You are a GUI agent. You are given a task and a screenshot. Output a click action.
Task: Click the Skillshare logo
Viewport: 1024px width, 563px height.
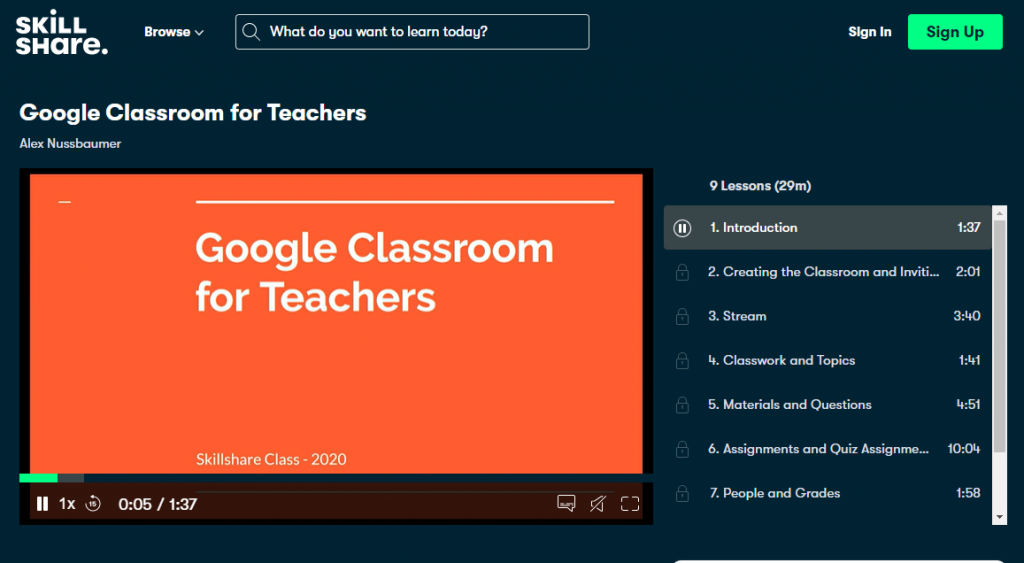point(61,32)
